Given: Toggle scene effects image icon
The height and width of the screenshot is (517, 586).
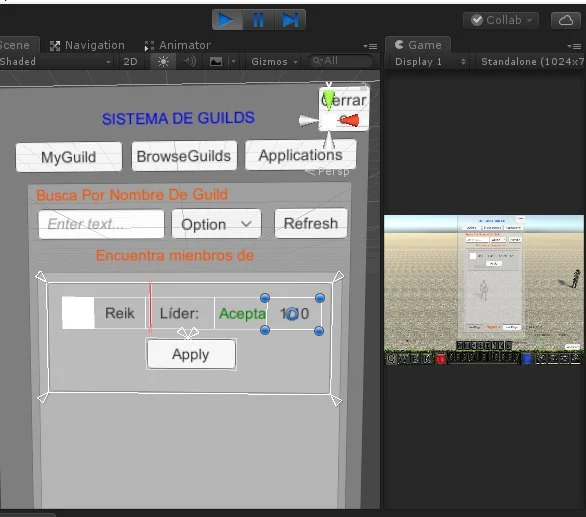Looking at the screenshot, I should (216, 61).
